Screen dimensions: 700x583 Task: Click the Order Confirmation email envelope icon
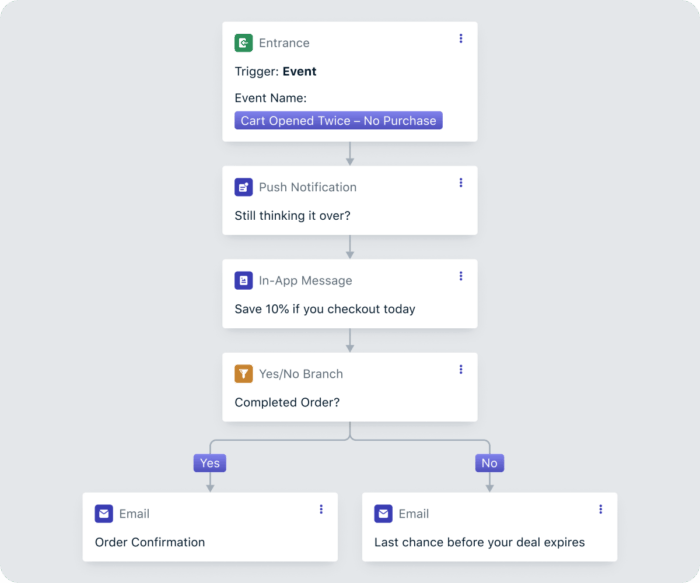104,514
